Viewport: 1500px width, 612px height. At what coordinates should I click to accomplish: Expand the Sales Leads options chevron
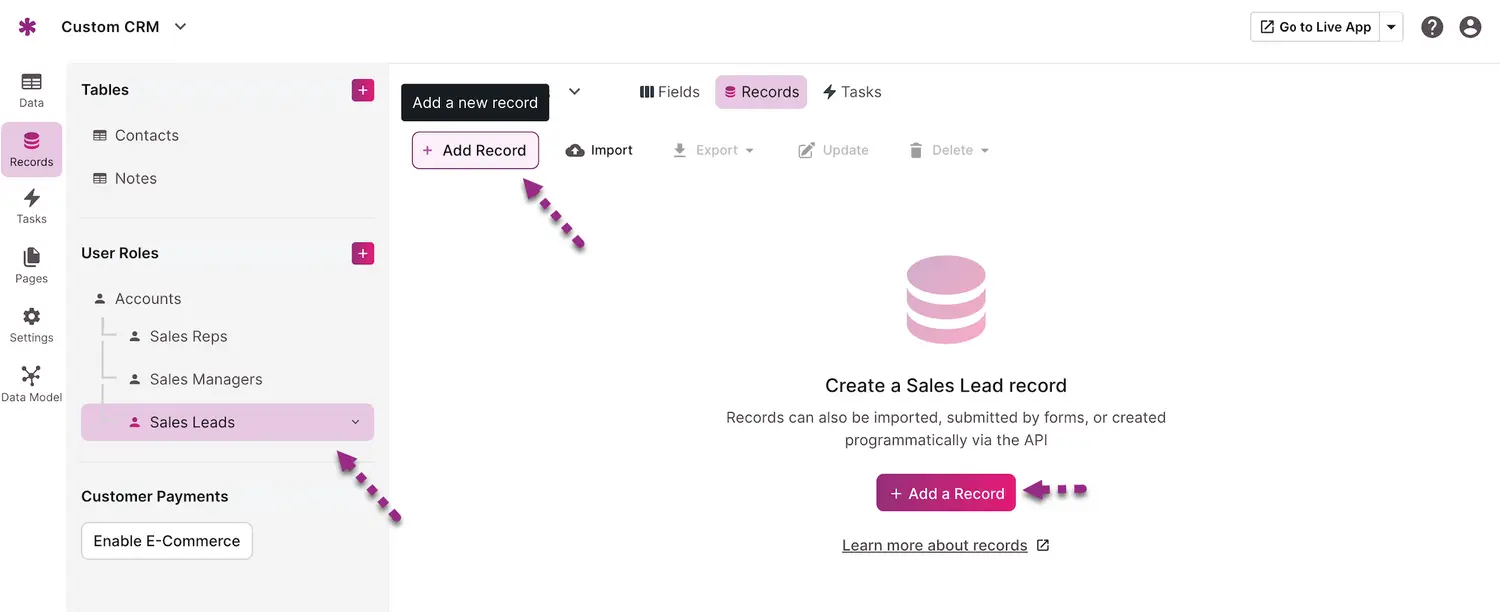click(355, 422)
